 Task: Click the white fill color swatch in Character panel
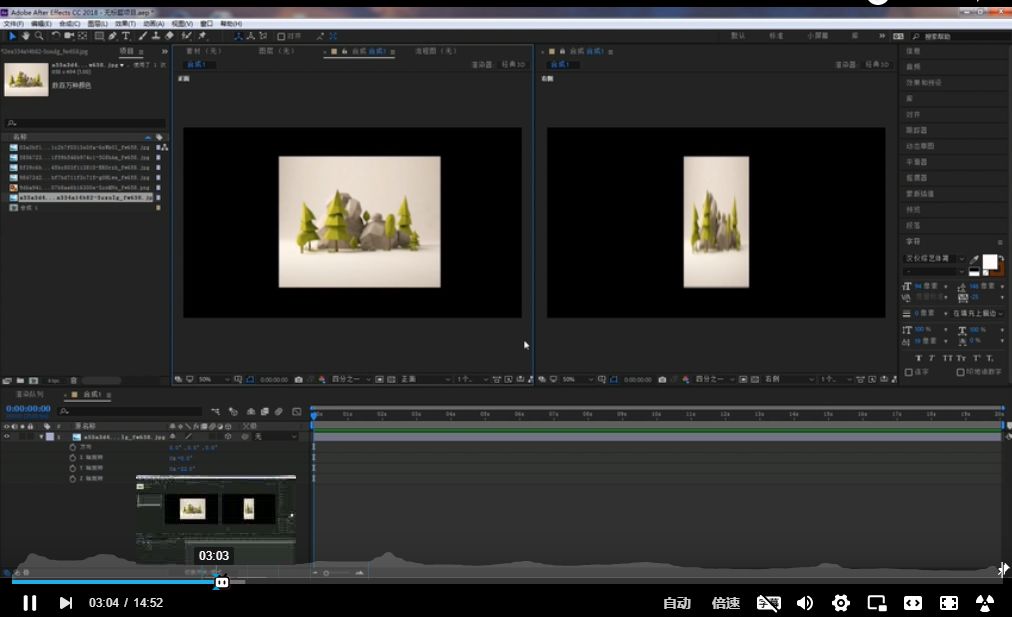[x=989, y=261]
